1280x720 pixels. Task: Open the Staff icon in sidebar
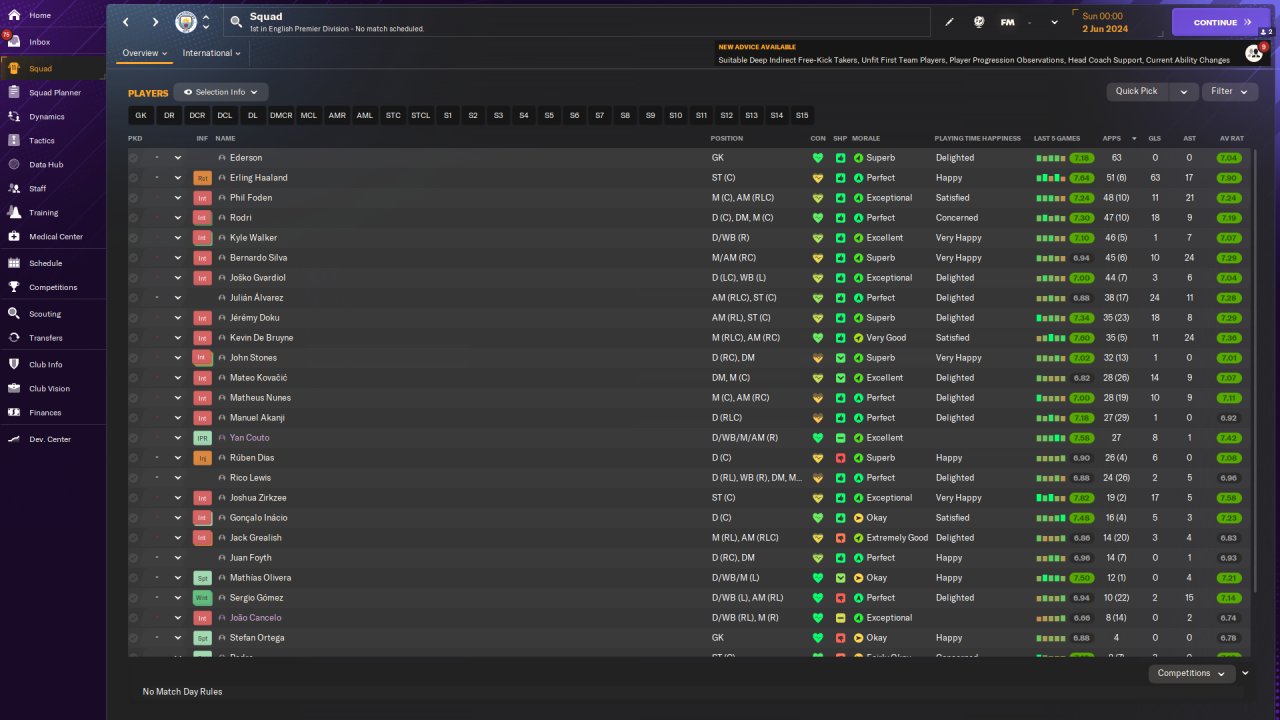(14, 188)
